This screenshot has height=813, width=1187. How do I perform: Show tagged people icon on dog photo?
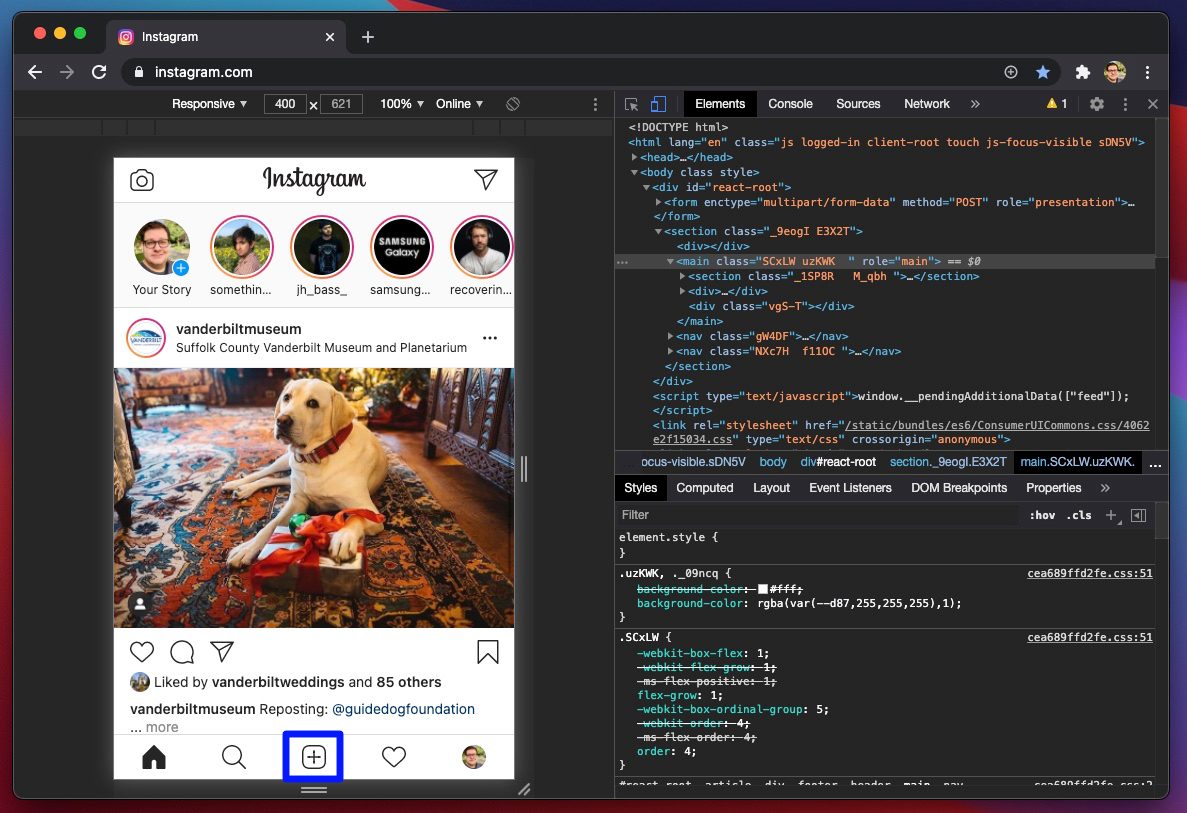[x=140, y=603]
